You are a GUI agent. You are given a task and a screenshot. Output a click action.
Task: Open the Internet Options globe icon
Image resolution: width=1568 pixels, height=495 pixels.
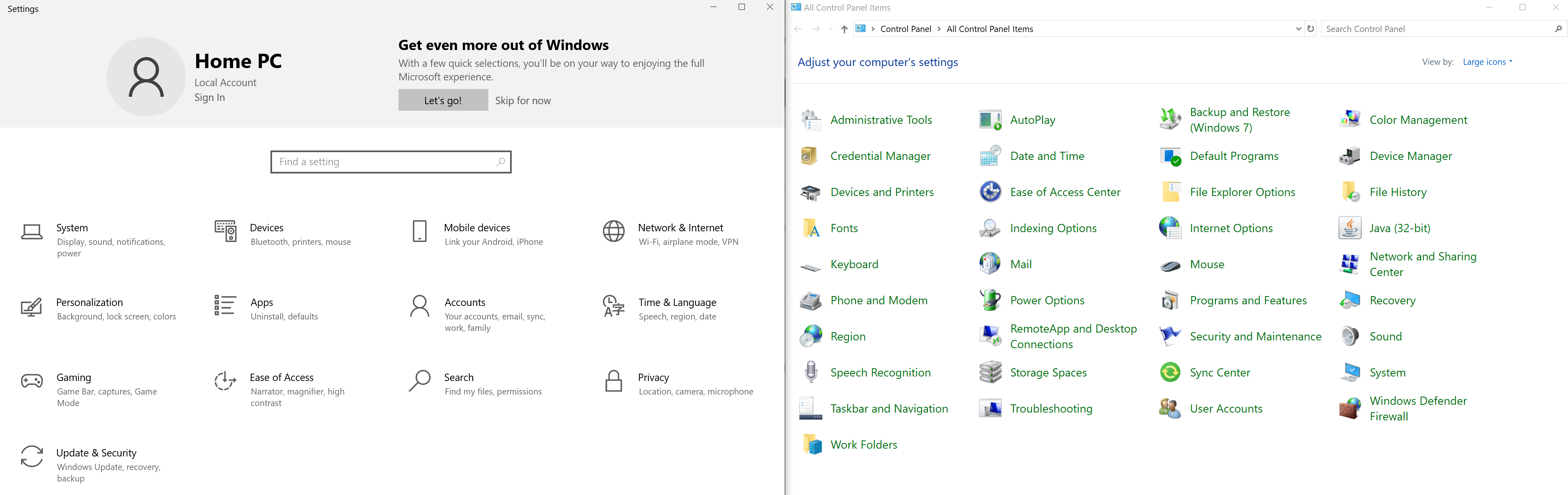click(1170, 228)
